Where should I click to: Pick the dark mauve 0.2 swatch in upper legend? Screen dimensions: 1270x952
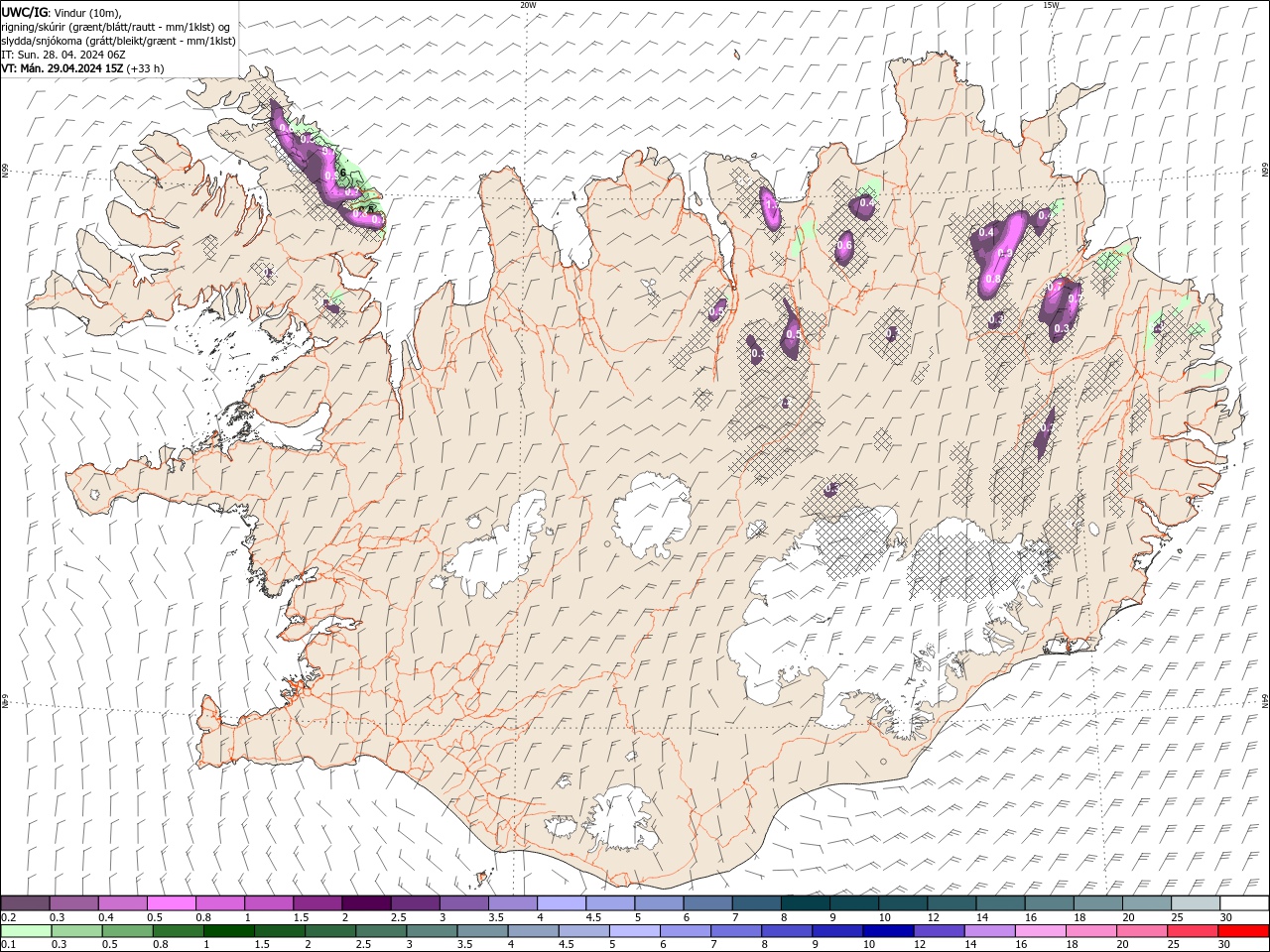click(25, 903)
